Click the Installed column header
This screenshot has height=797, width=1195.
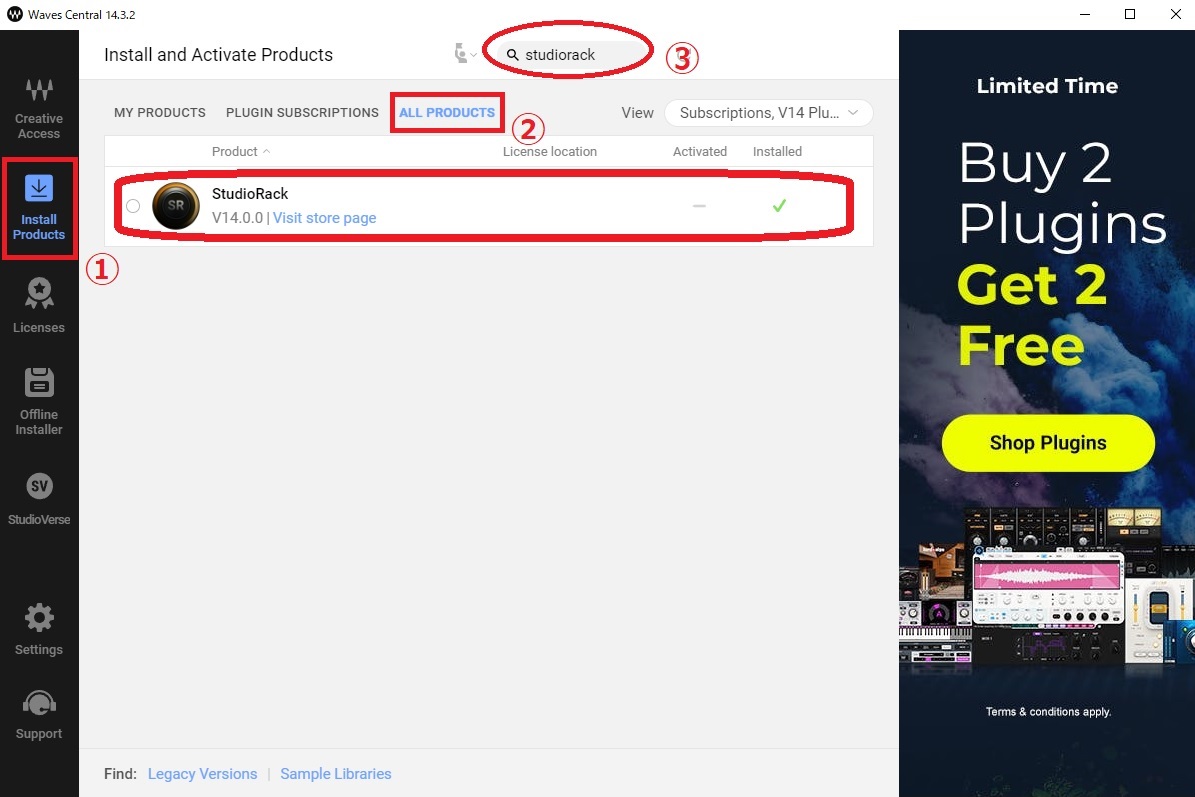[777, 152]
